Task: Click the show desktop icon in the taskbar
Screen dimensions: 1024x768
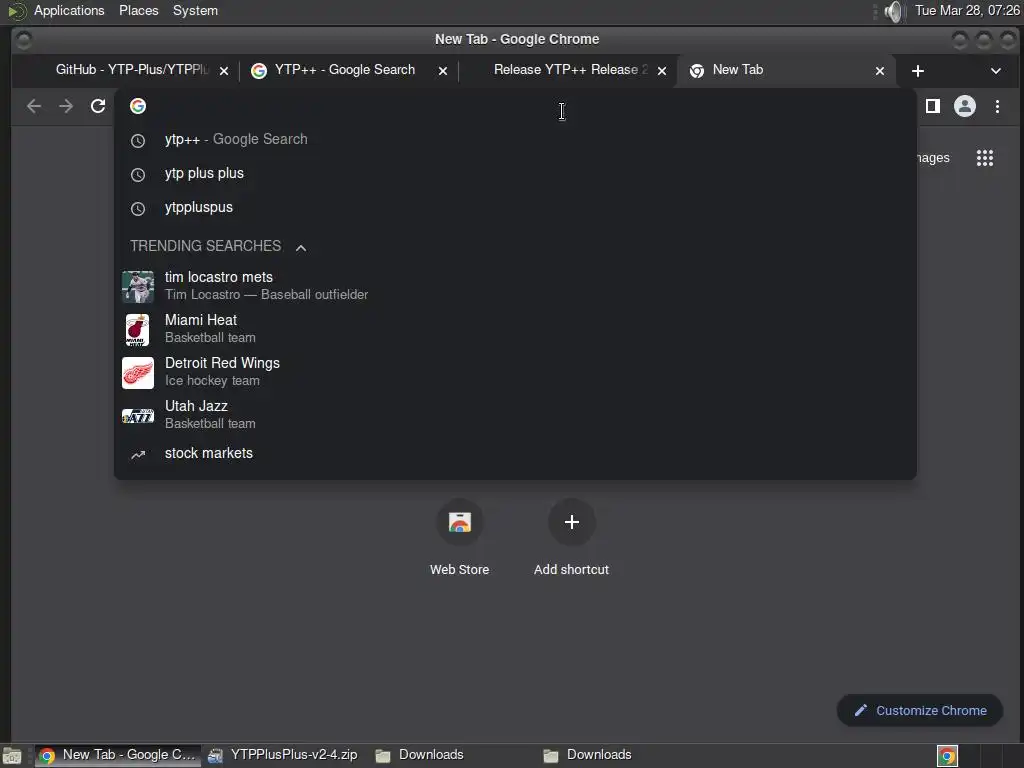Action: [12, 756]
